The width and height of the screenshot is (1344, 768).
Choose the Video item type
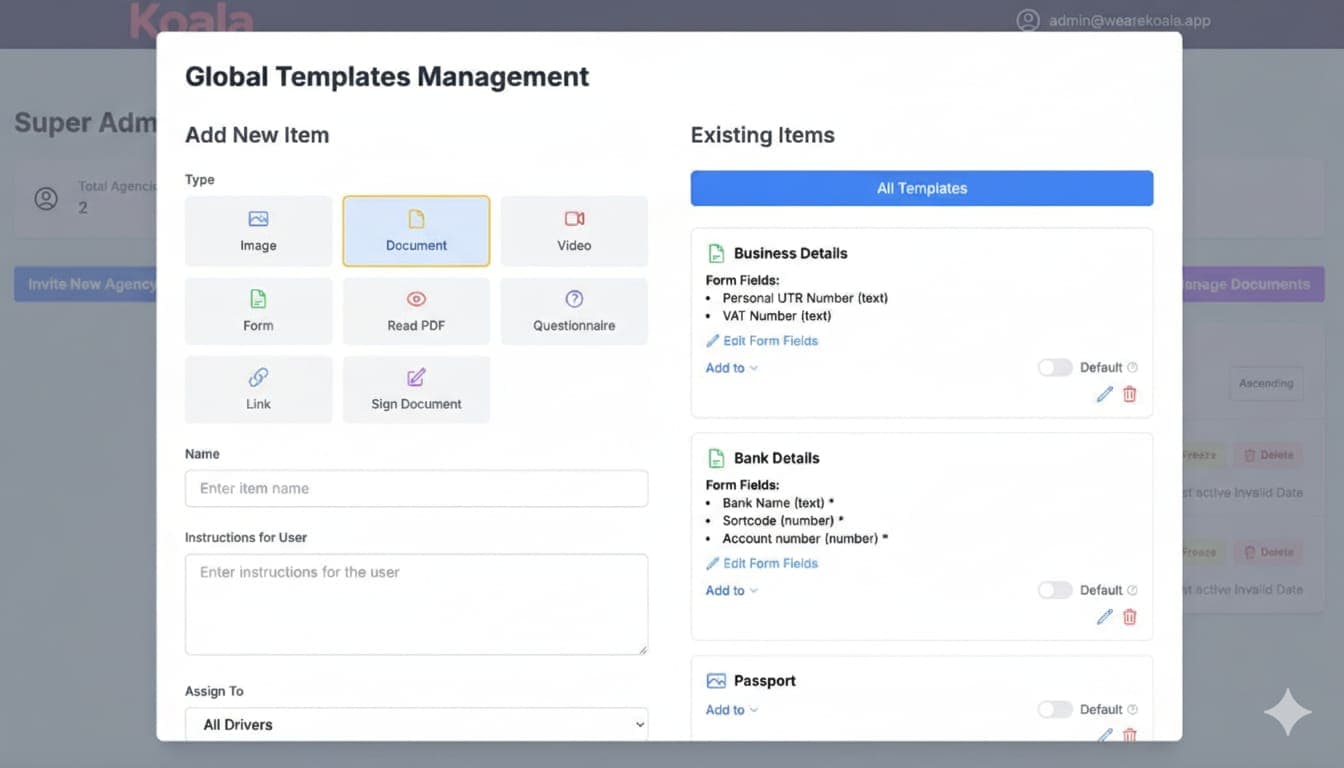point(574,231)
